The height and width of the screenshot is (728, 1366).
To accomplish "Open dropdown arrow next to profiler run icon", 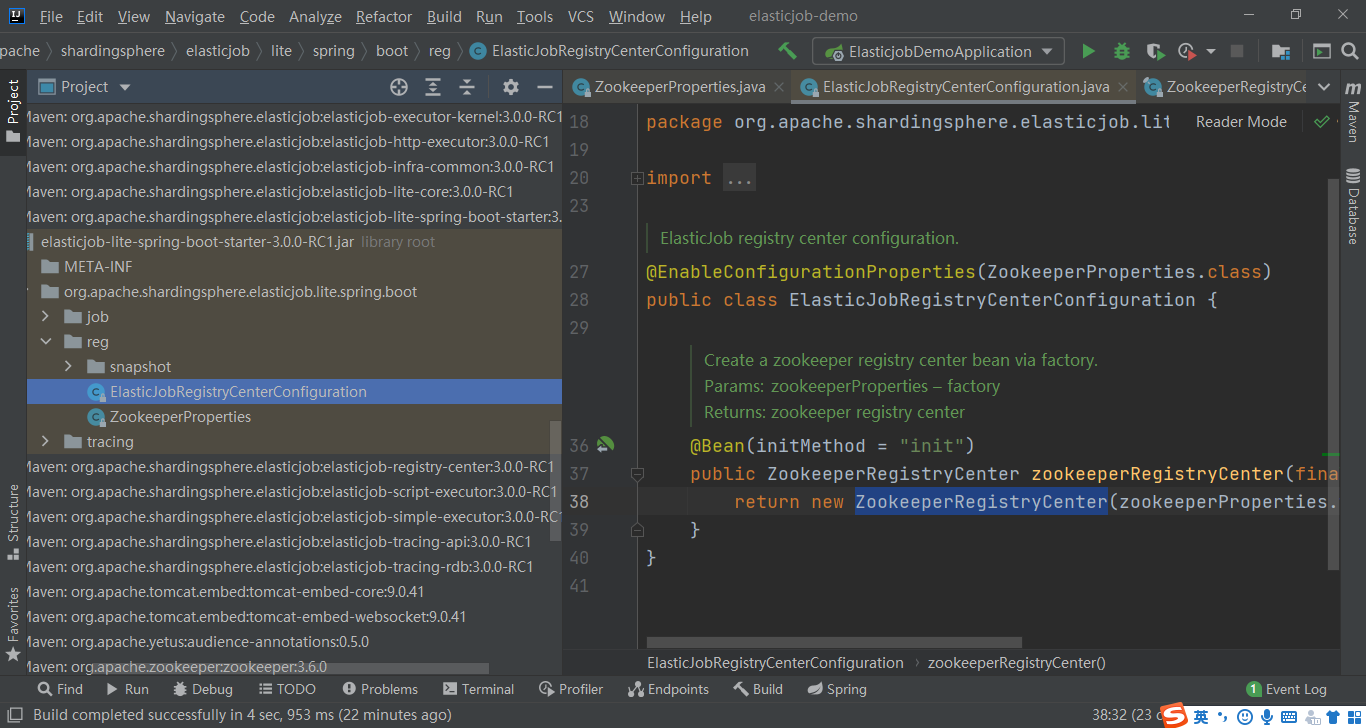I will point(1210,51).
